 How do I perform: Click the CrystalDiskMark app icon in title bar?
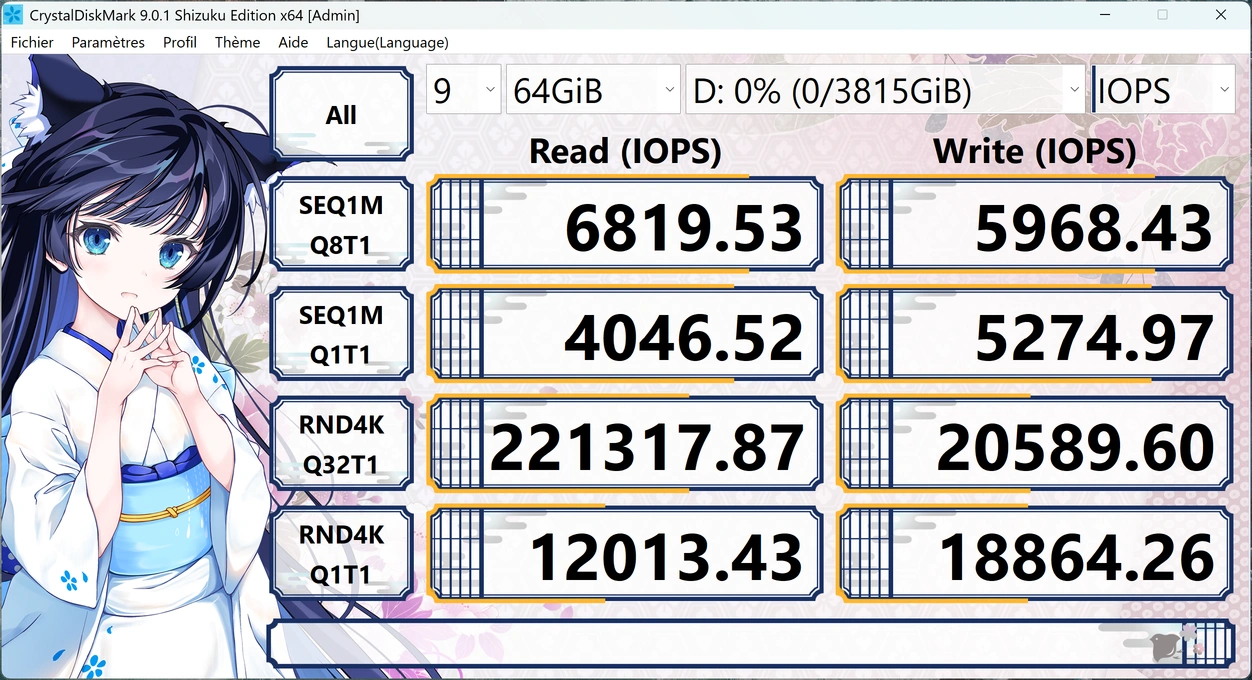14,15
